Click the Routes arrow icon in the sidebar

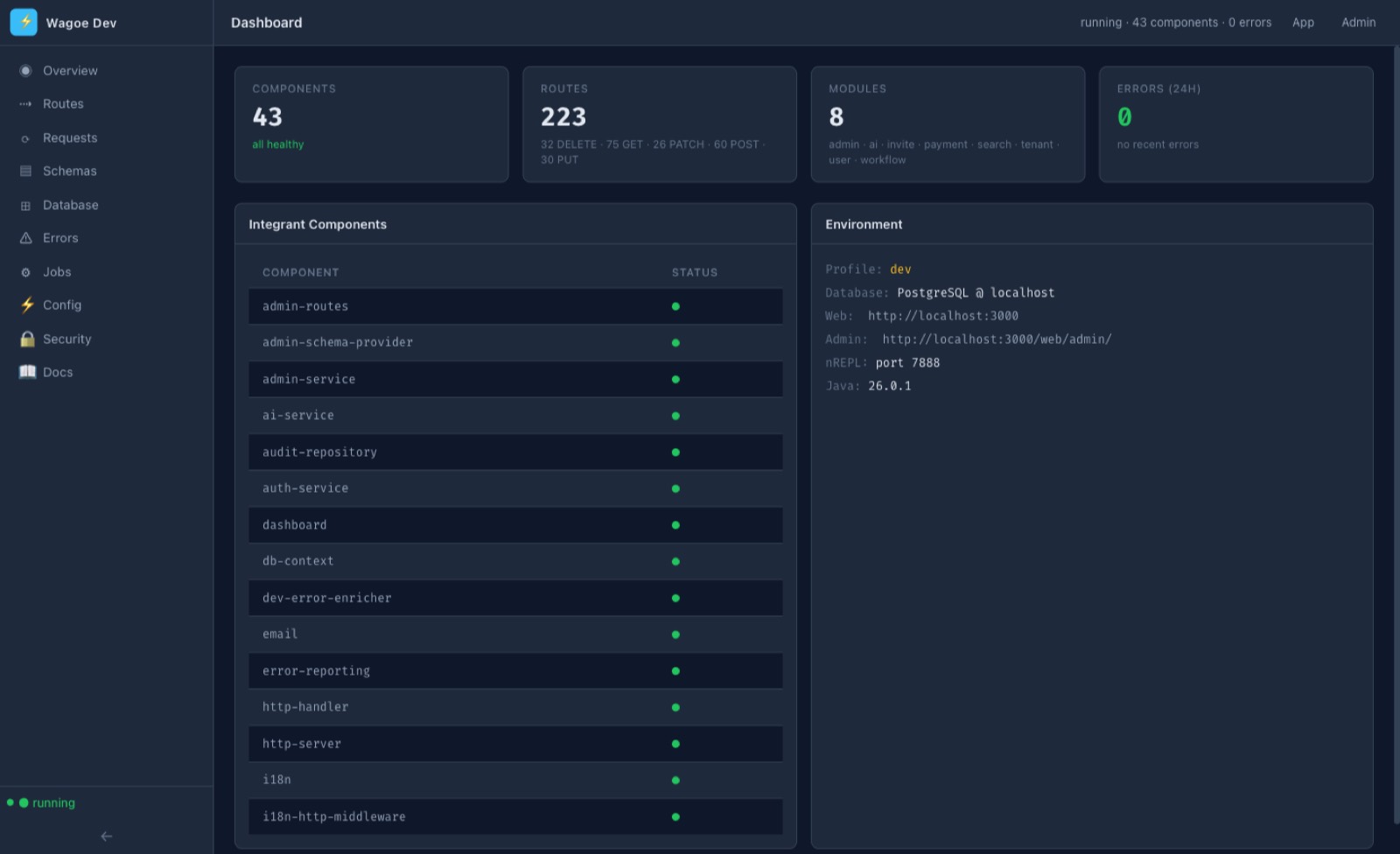(x=25, y=104)
